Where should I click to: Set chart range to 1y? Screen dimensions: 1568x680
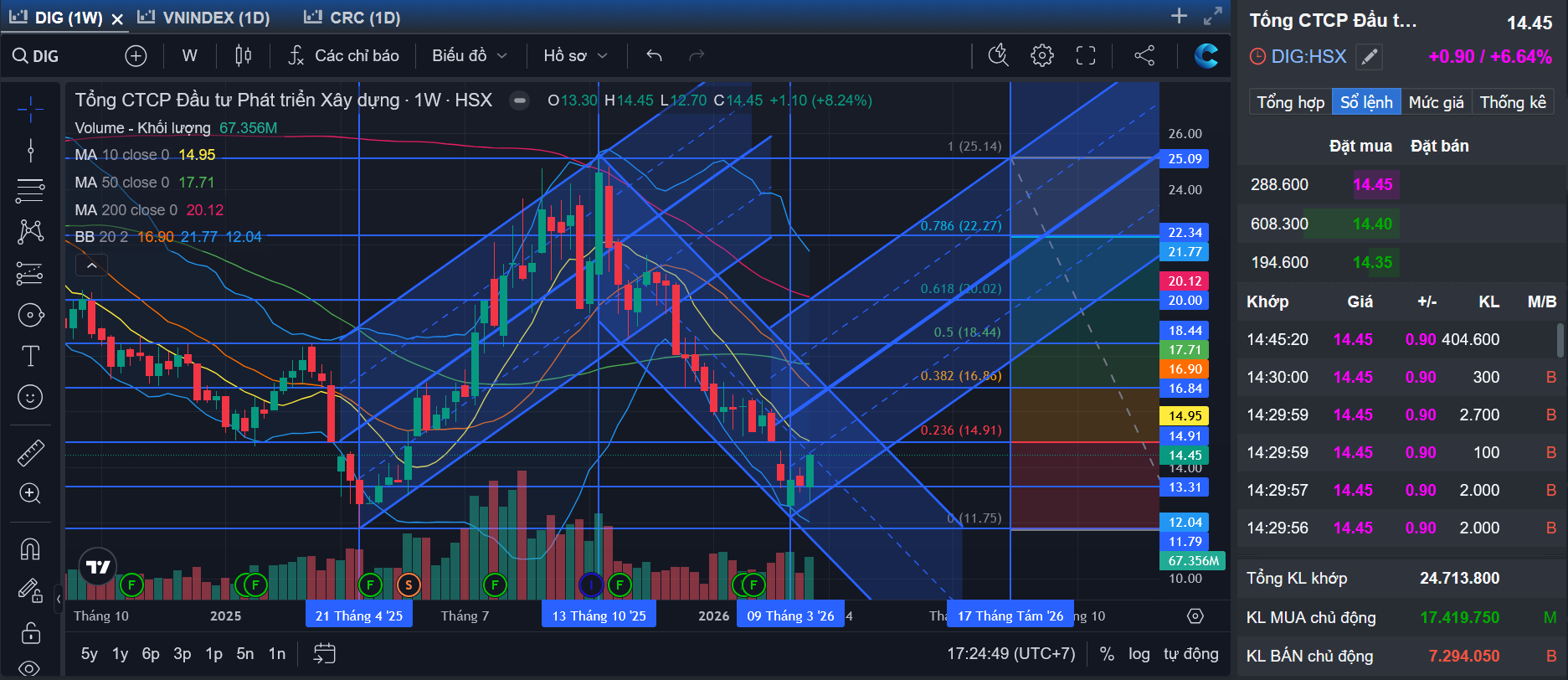coord(121,654)
